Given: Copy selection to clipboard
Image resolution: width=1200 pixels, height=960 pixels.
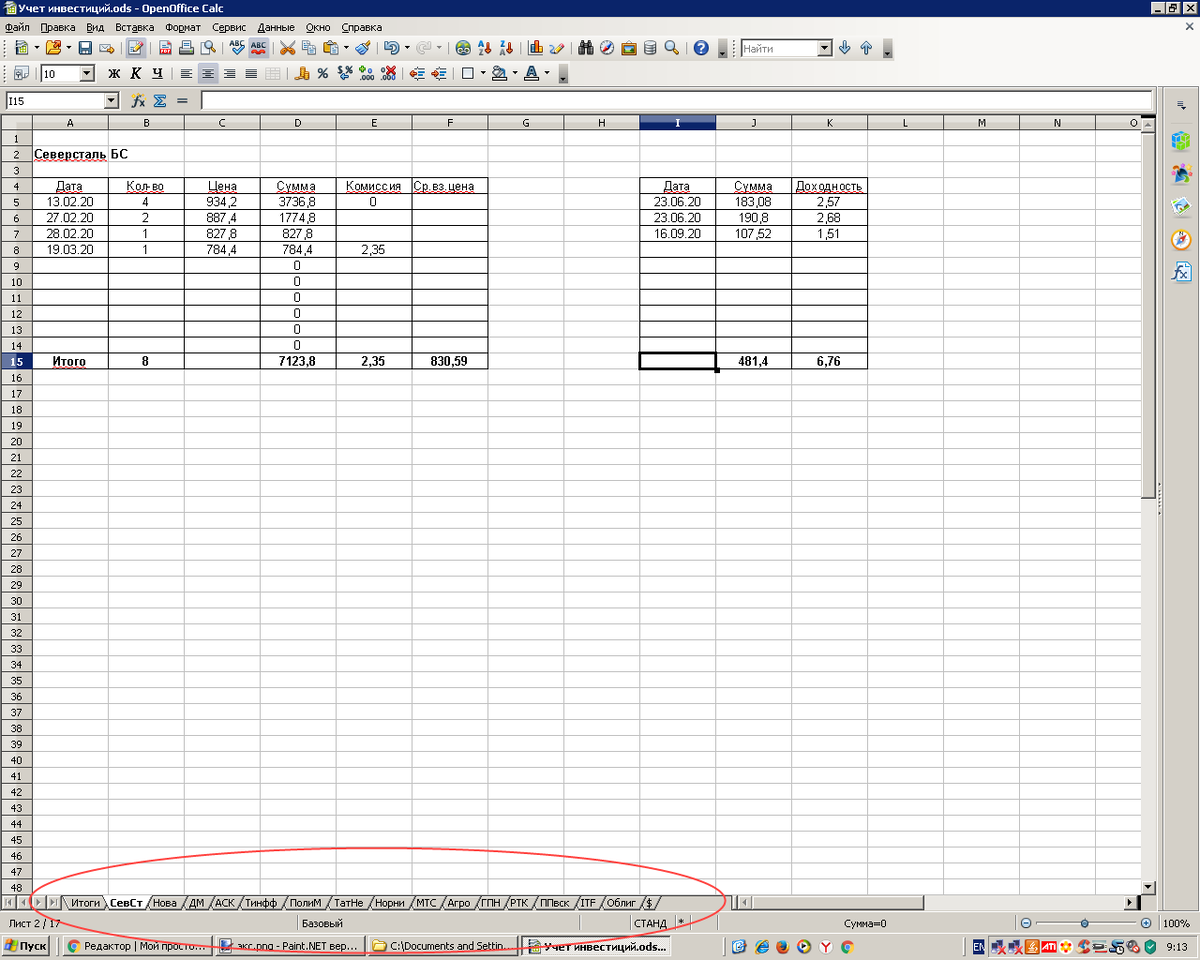Looking at the screenshot, I should click(x=309, y=48).
